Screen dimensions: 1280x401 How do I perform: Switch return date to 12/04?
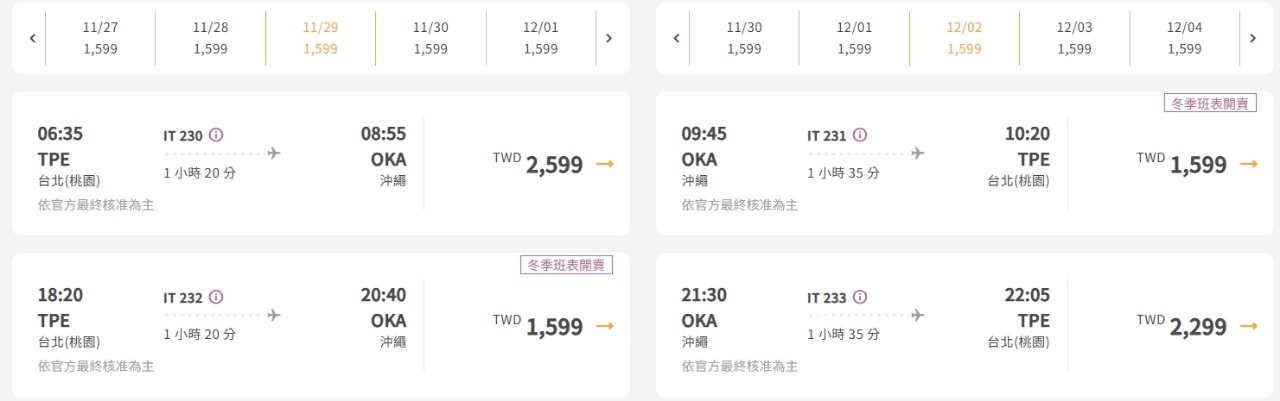(x=1184, y=38)
